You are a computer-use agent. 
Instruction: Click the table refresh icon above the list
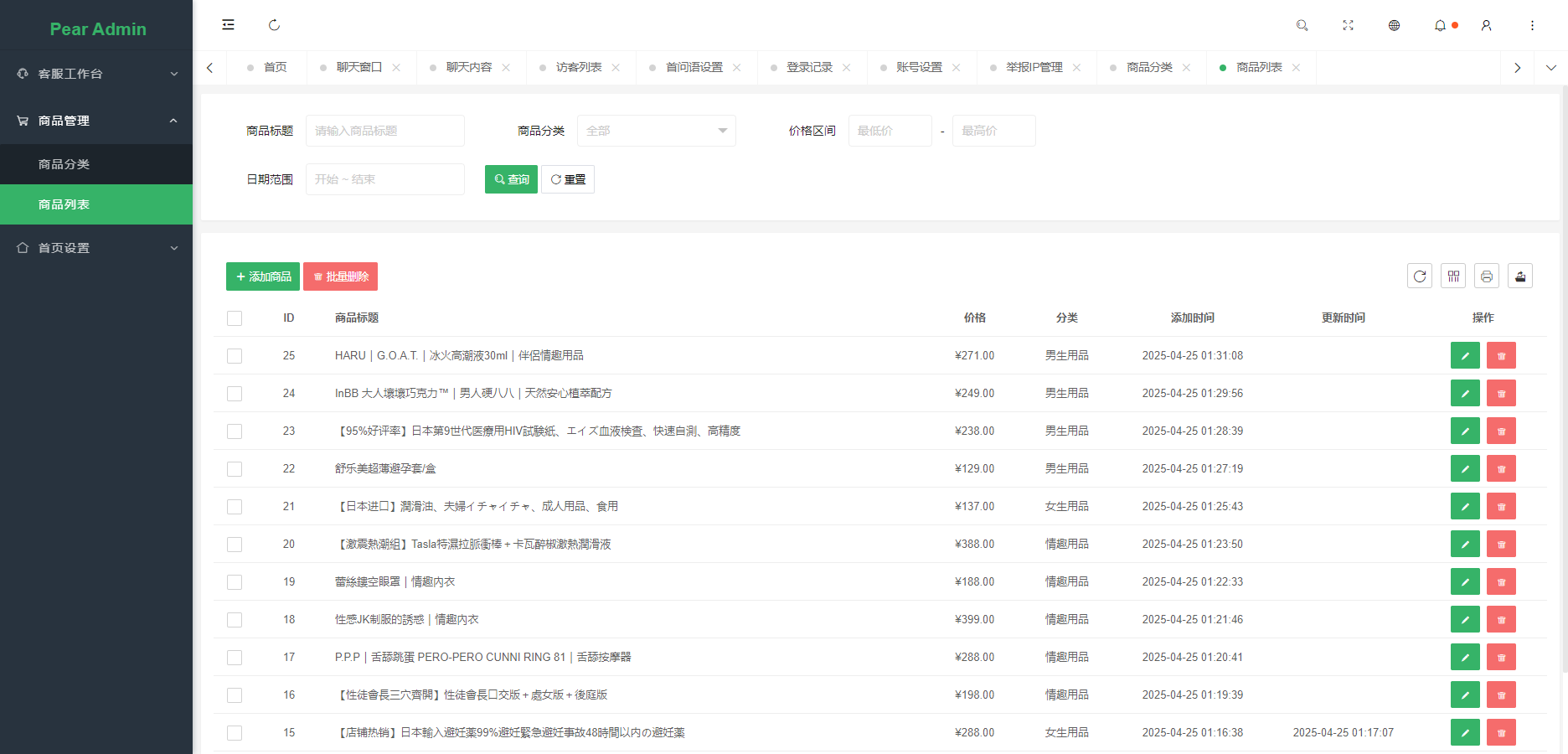coord(1420,276)
